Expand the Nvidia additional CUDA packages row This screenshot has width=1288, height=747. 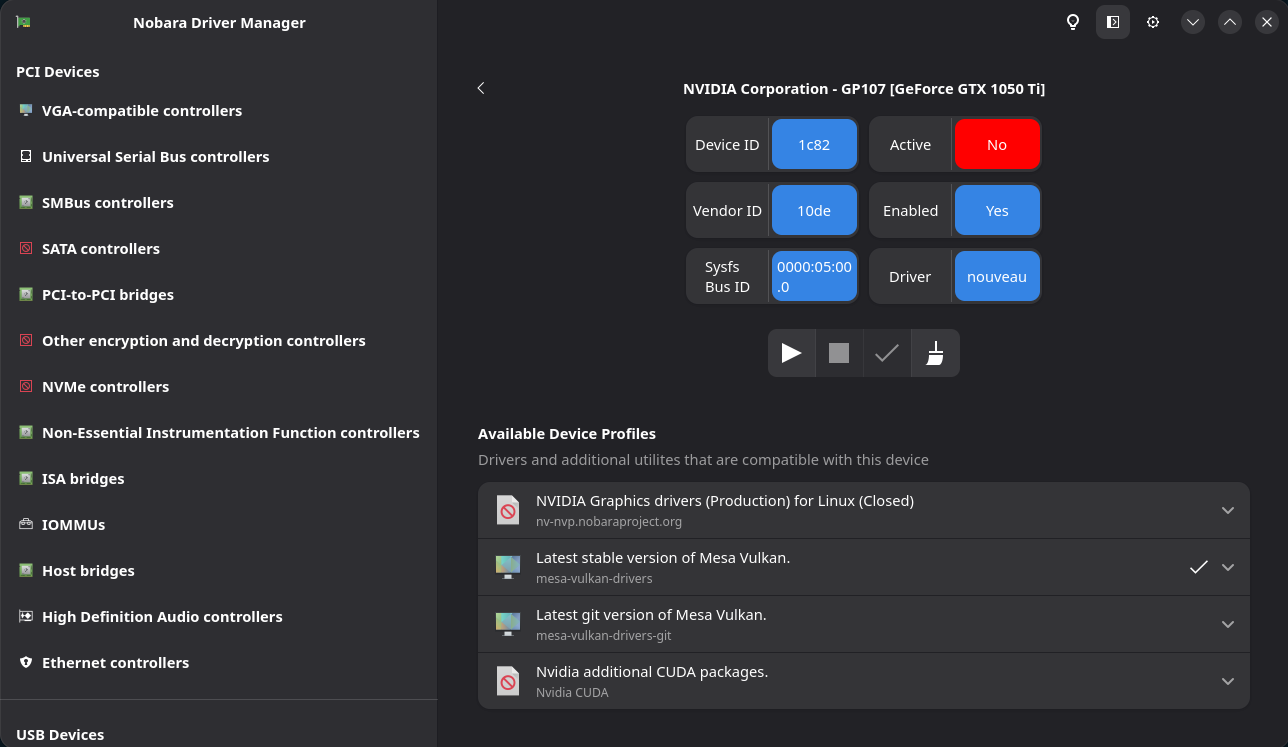click(x=1228, y=682)
